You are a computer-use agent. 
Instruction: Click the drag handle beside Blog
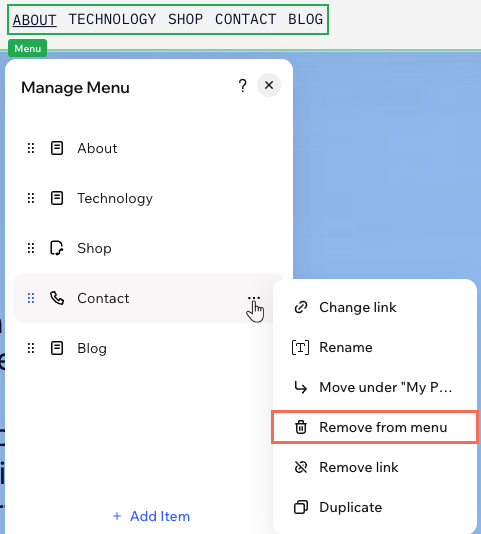[x=31, y=348]
